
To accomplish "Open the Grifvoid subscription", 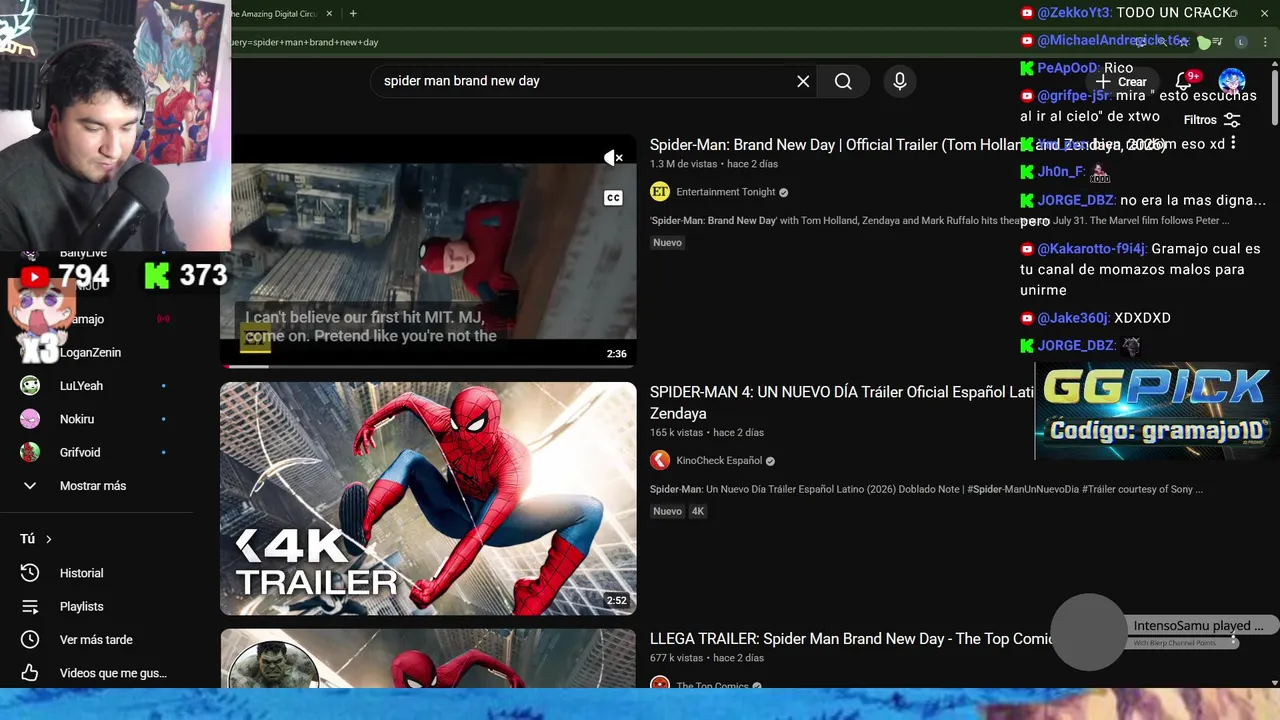I will coord(80,452).
